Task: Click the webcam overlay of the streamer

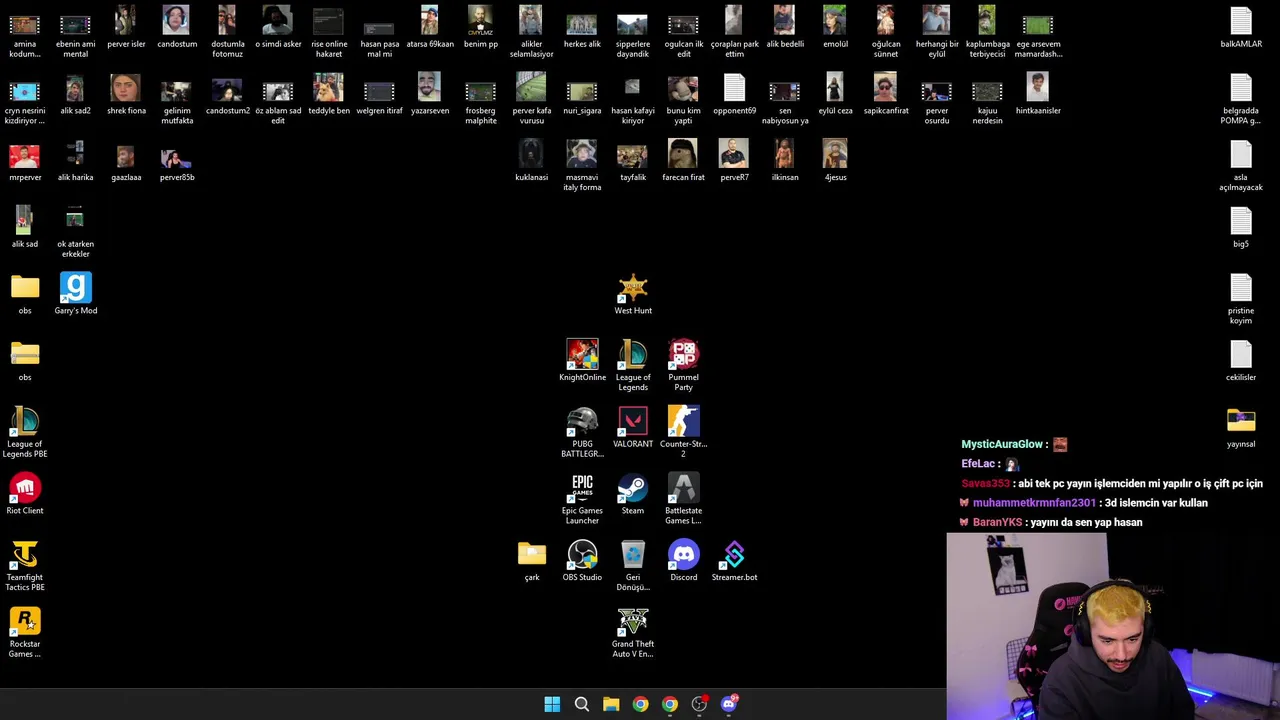Action: (x=1112, y=626)
